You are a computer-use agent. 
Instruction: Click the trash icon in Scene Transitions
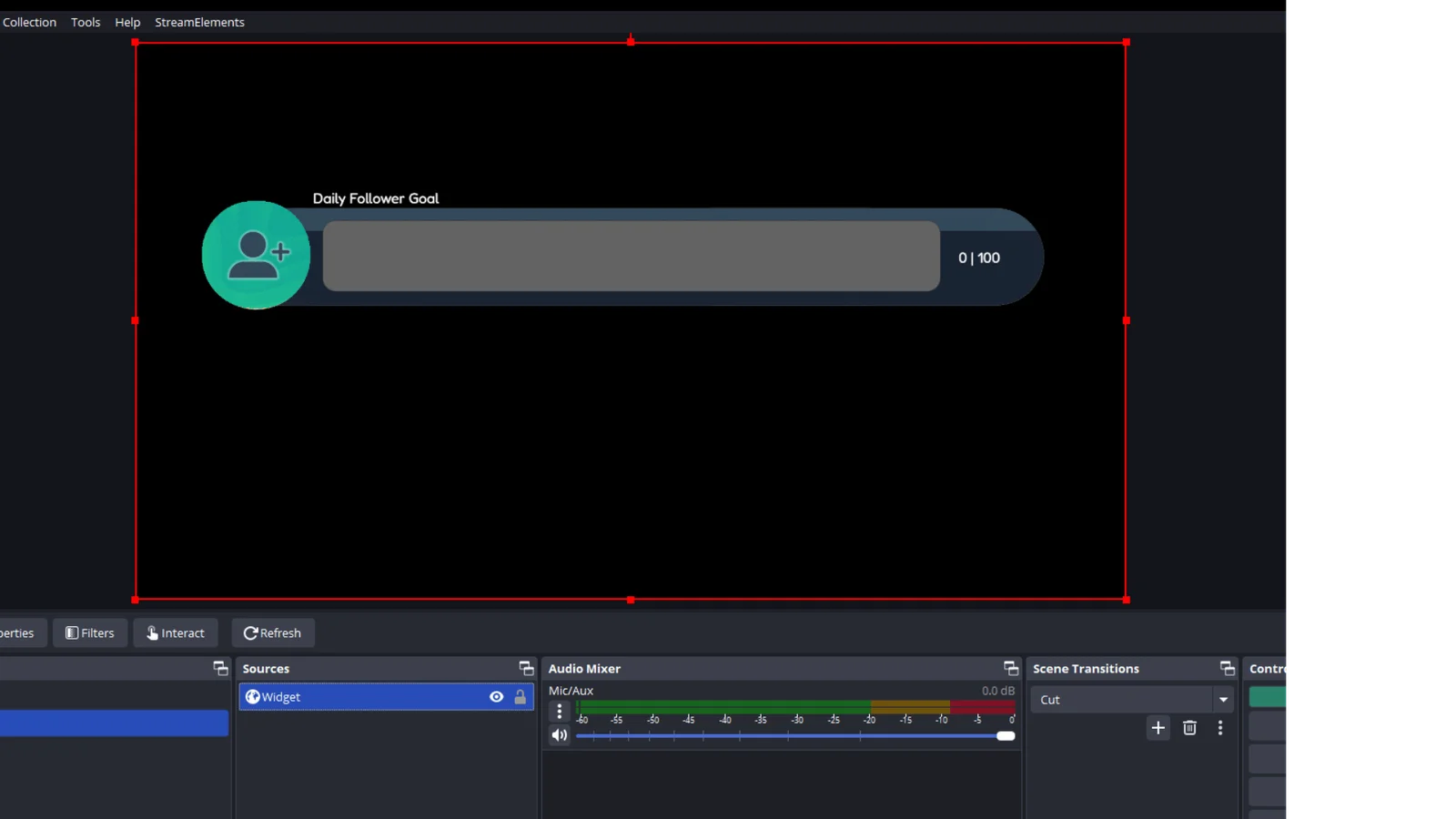(1189, 728)
